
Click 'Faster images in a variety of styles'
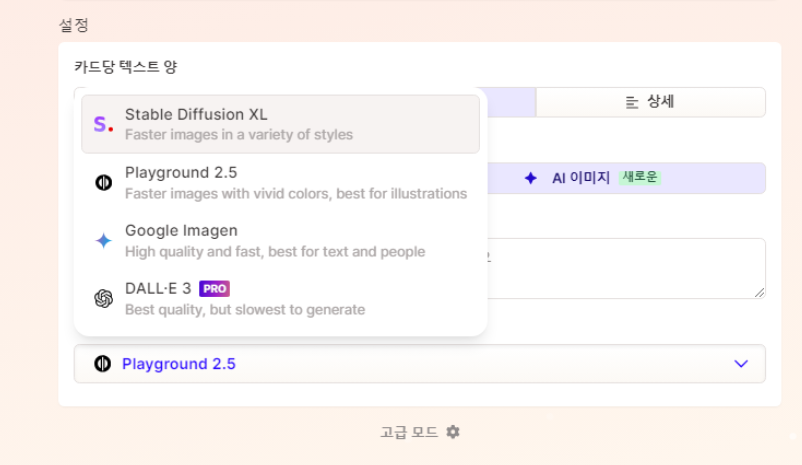239,135
